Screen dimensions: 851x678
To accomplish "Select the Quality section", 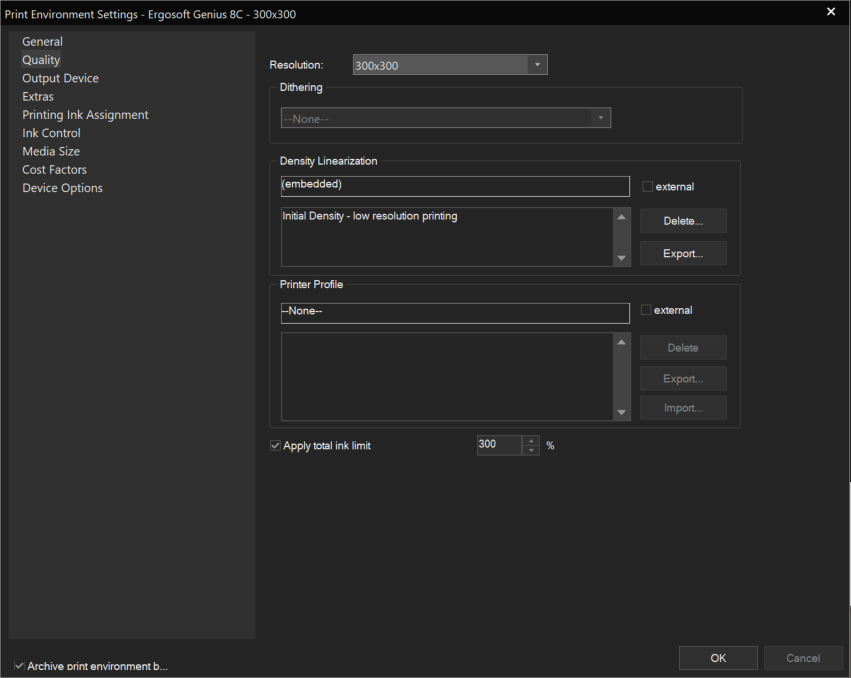I will click(x=41, y=60).
